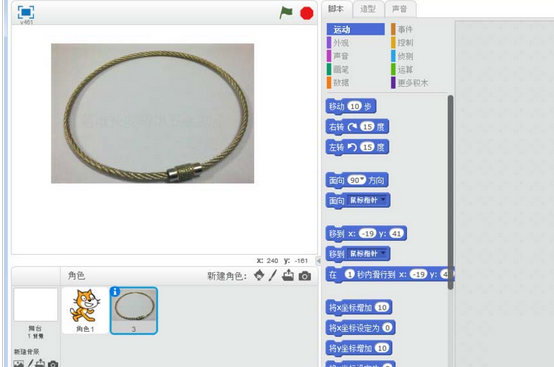Collapse the stage panel arrow
This screenshot has height=367, width=554.
[318, 261]
